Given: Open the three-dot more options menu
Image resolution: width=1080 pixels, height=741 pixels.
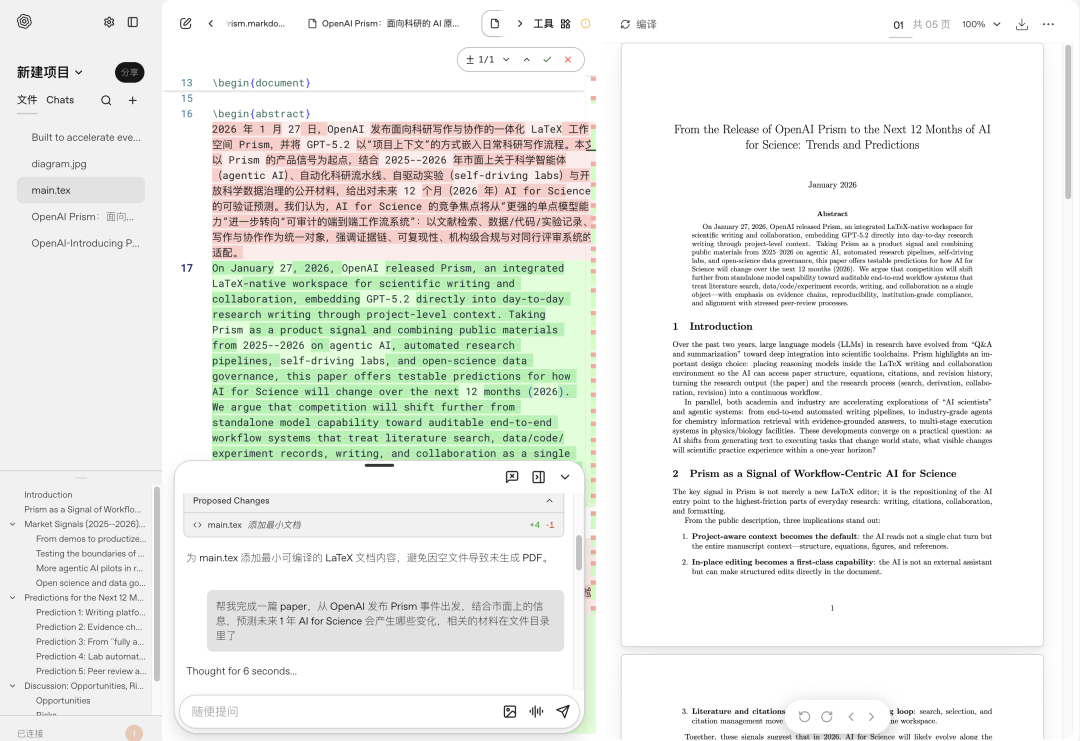Looking at the screenshot, I should pos(1048,24).
